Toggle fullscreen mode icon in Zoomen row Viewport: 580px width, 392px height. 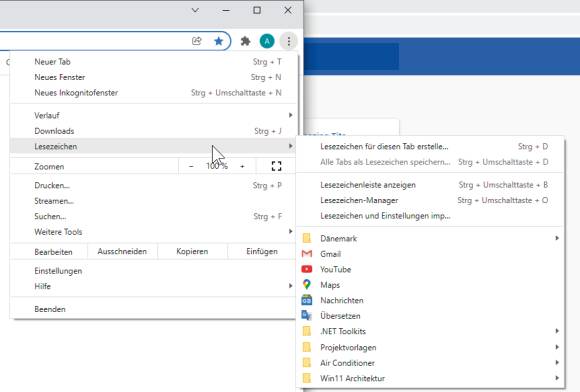(276, 166)
